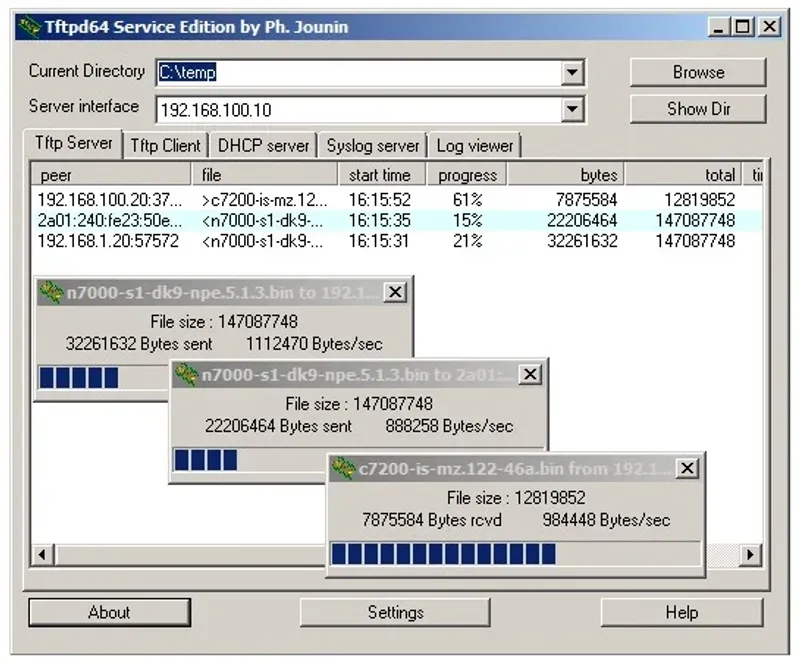The image size is (800, 662).
Task: Open Settings dialog
Action: 395,612
